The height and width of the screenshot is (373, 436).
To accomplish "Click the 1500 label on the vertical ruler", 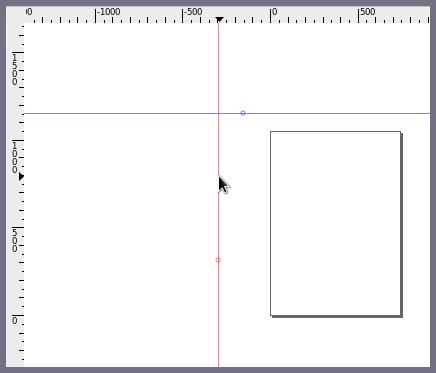I will click(15, 70).
